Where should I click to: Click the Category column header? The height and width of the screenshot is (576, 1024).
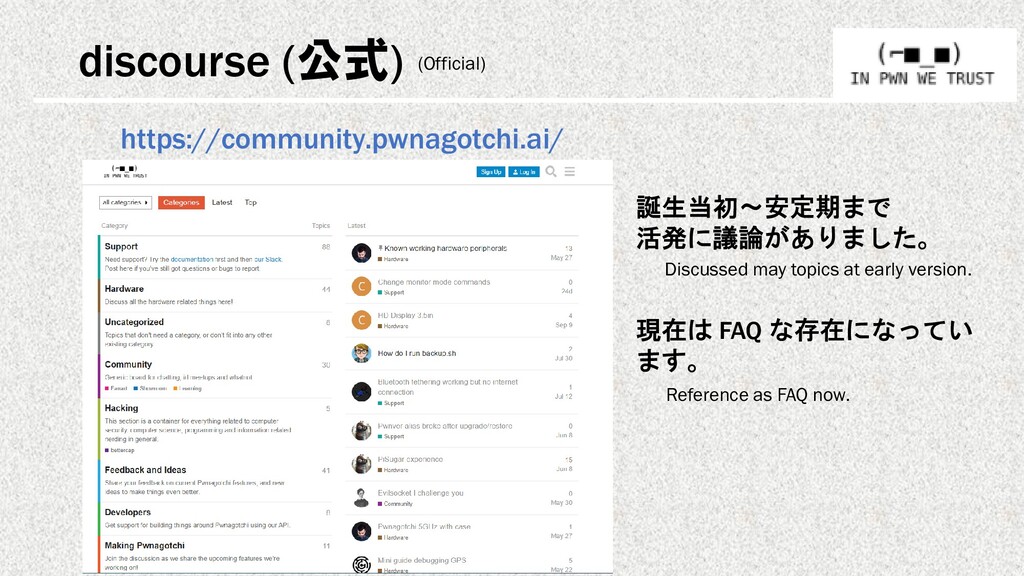point(114,225)
